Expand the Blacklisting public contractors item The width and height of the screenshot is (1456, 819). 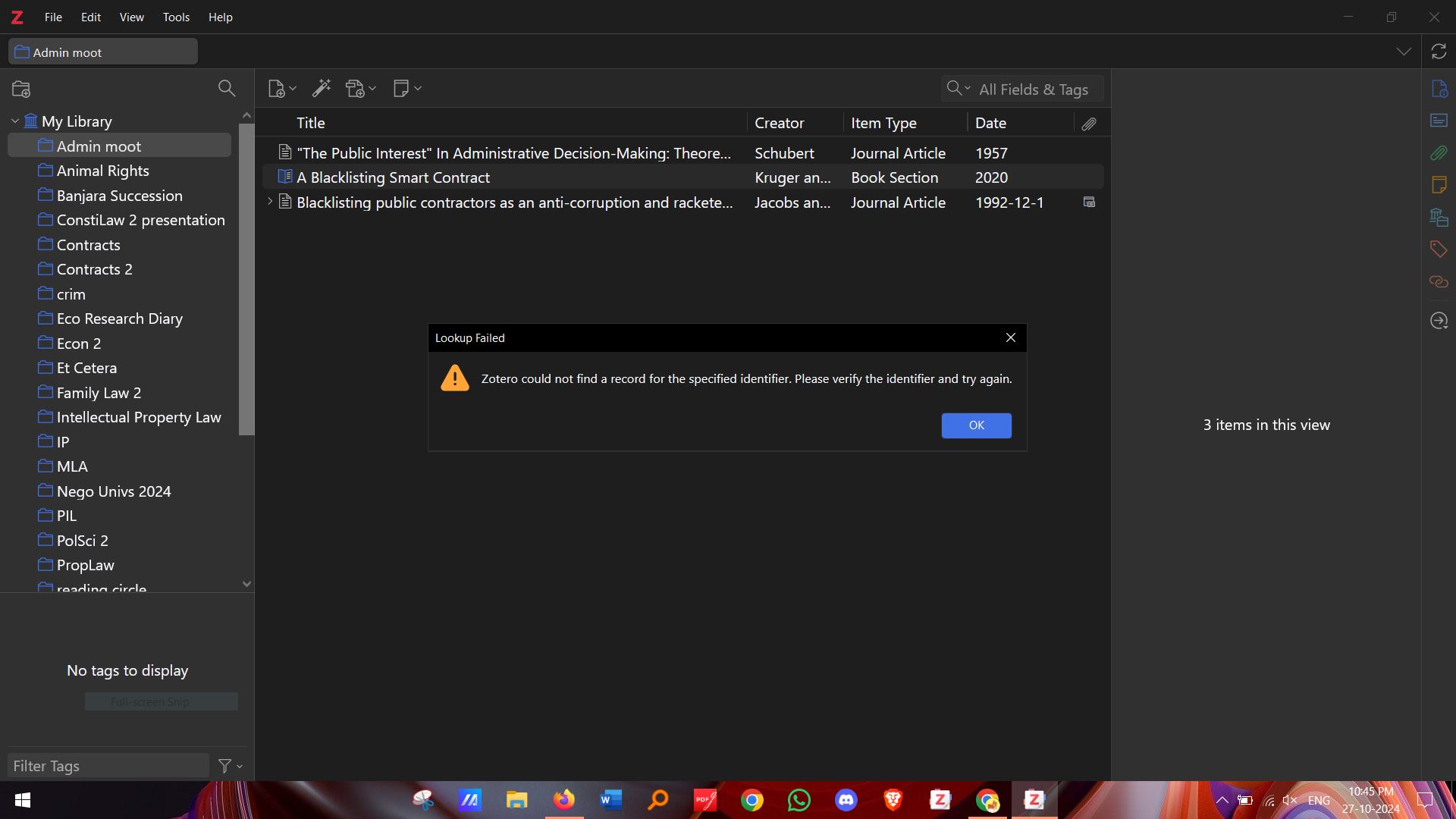pyautogui.click(x=269, y=202)
